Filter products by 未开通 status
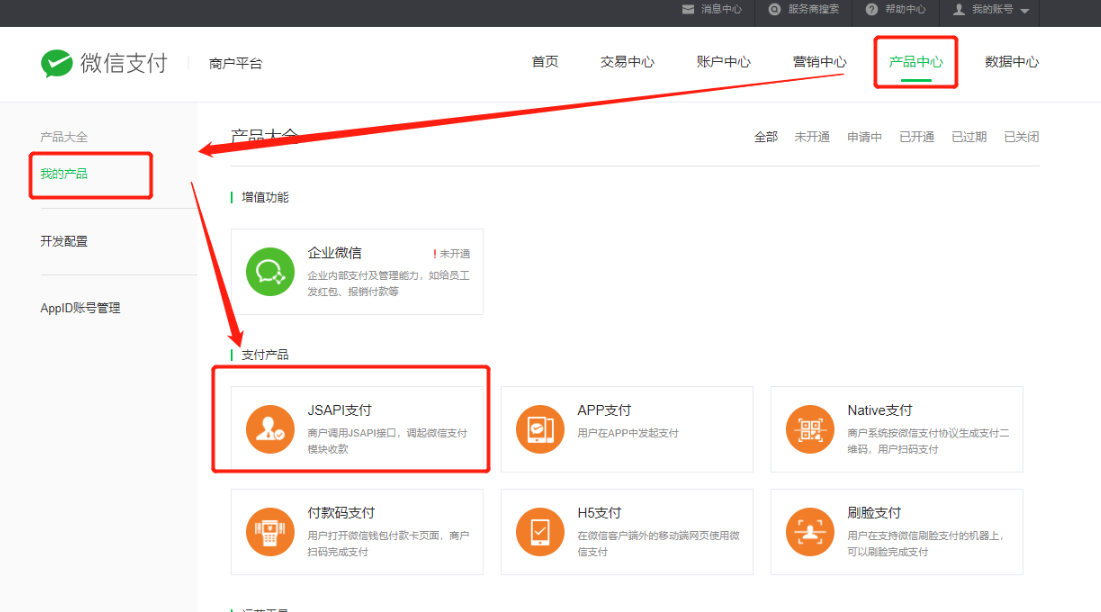 tap(812, 137)
